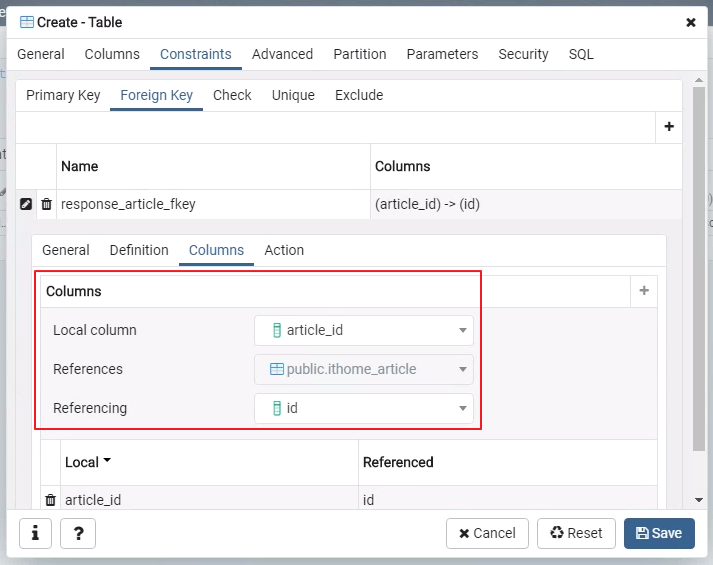Switch to the Primary Key tab
This screenshot has height=565, width=713.
pos(63,95)
